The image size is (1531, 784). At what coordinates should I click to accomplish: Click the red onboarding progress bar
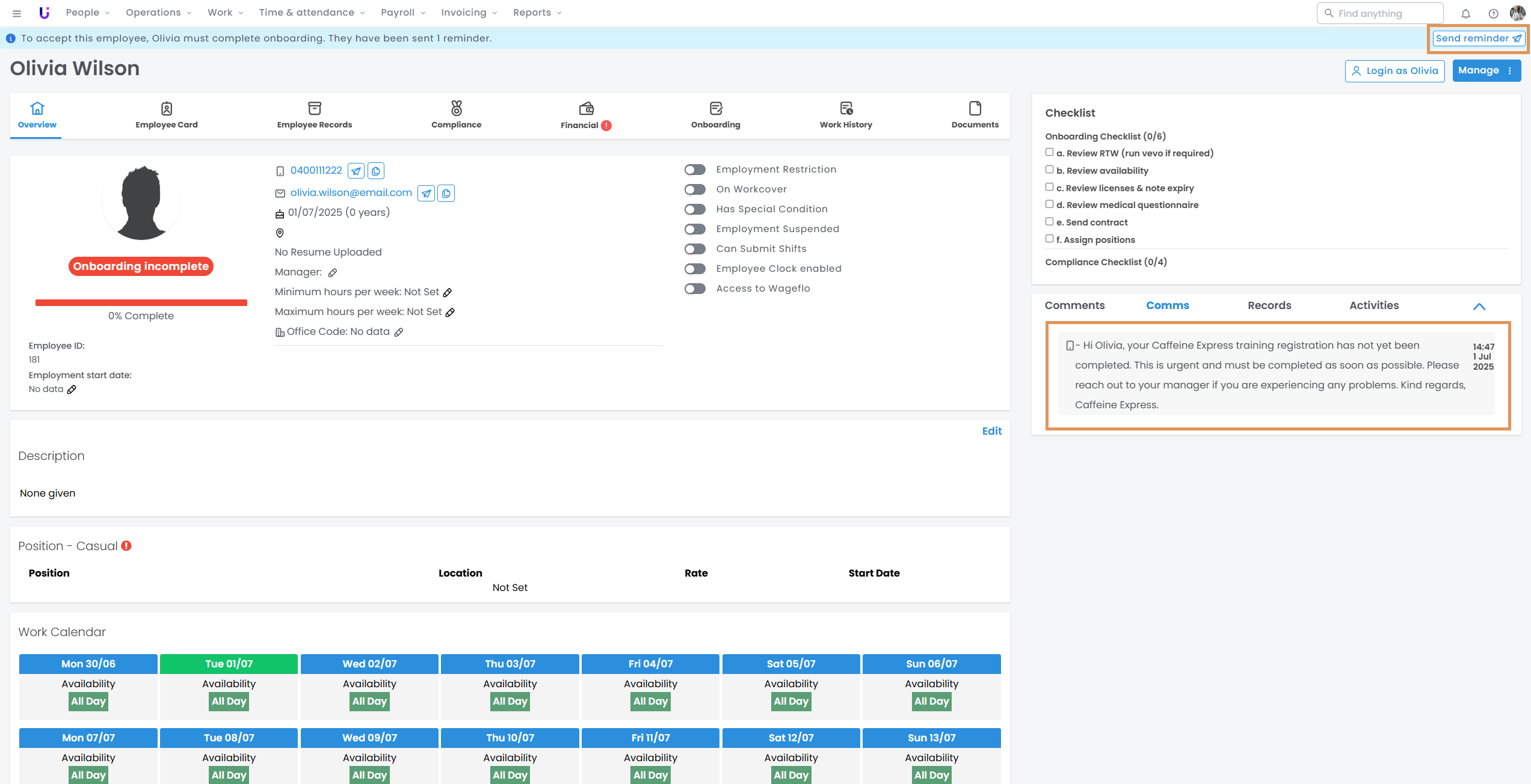point(141,302)
